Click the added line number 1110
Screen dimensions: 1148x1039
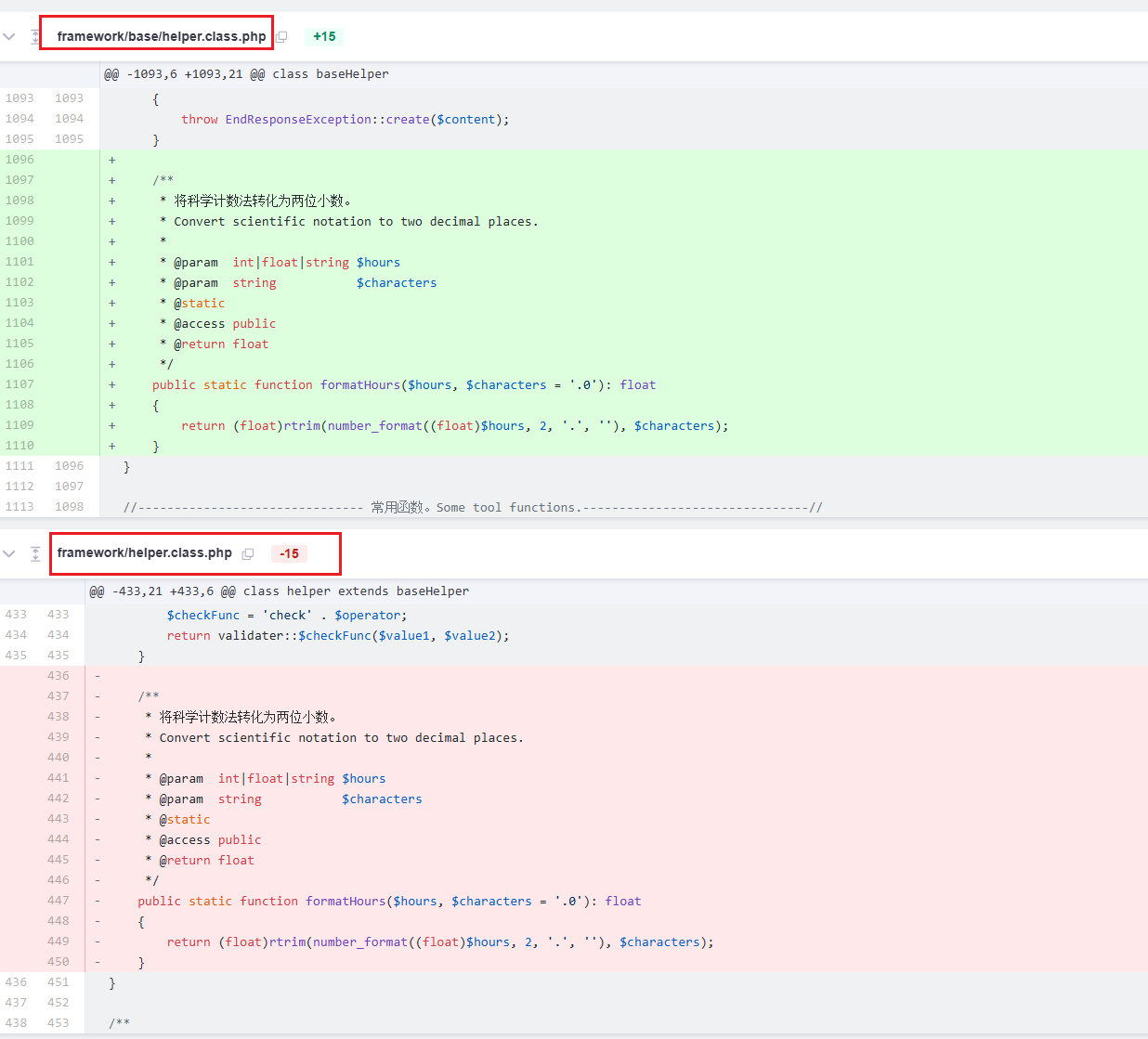[20, 446]
